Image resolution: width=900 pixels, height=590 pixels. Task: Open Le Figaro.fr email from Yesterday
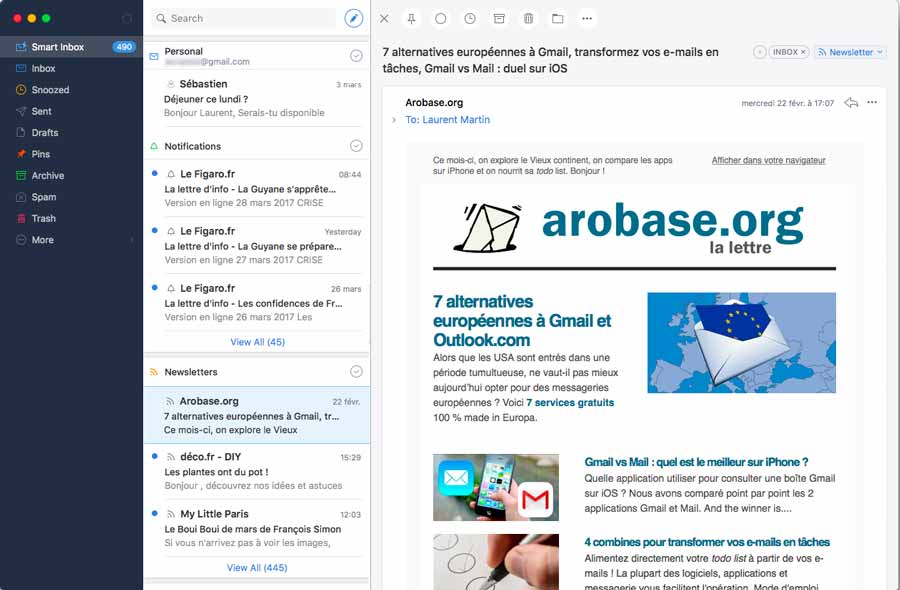coord(257,246)
